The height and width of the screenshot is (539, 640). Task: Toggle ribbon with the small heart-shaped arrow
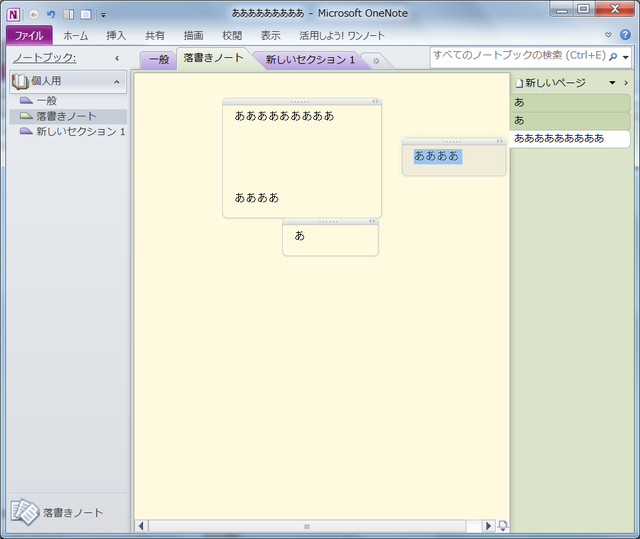click(608, 35)
